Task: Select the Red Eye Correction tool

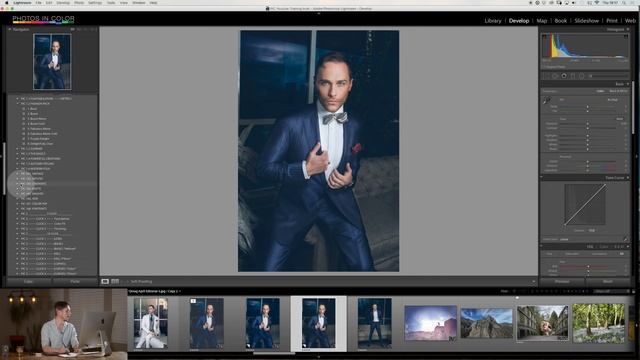Action: coord(564,76)
